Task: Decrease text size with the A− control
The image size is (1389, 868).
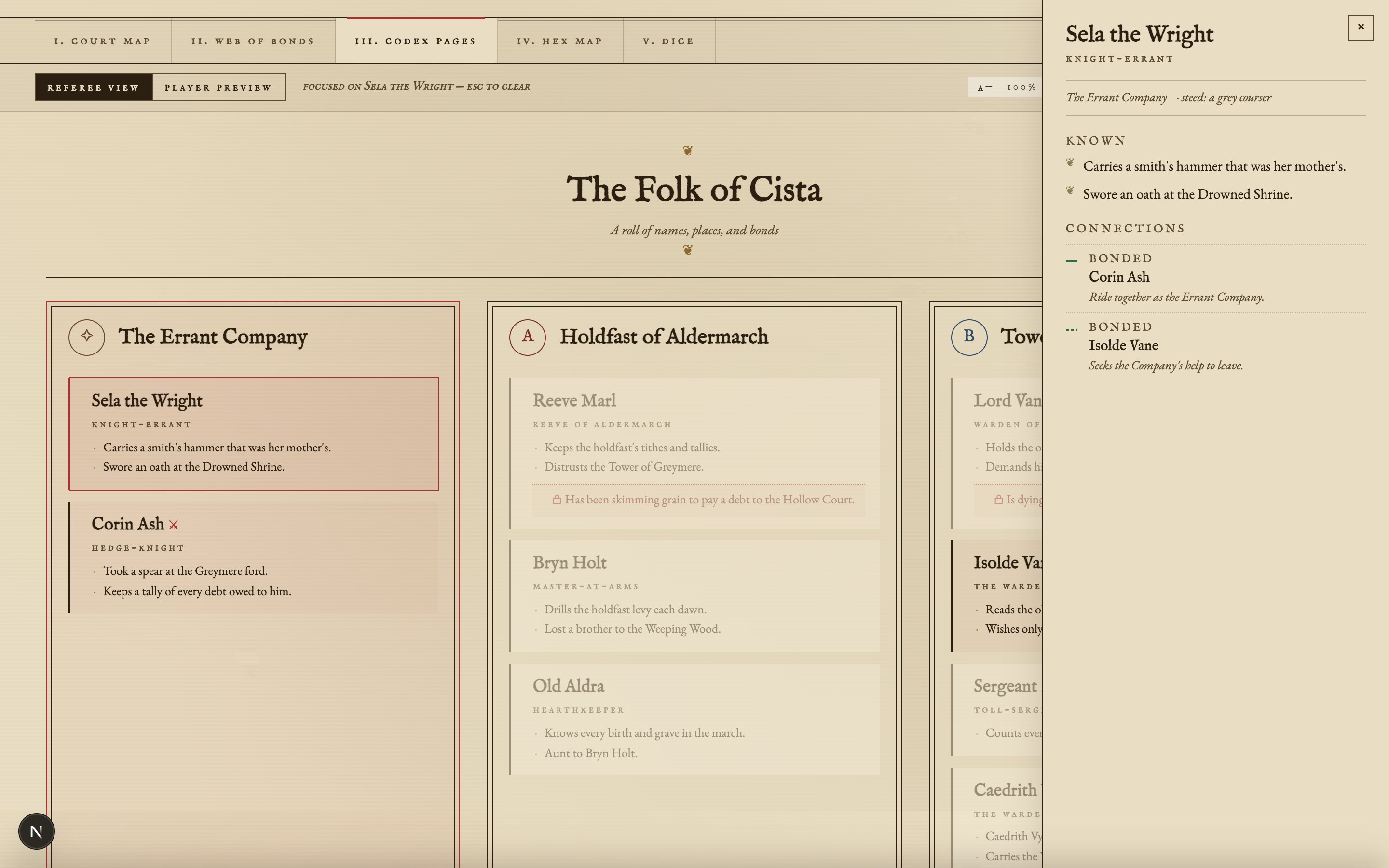Action: [x=985, y=87]
